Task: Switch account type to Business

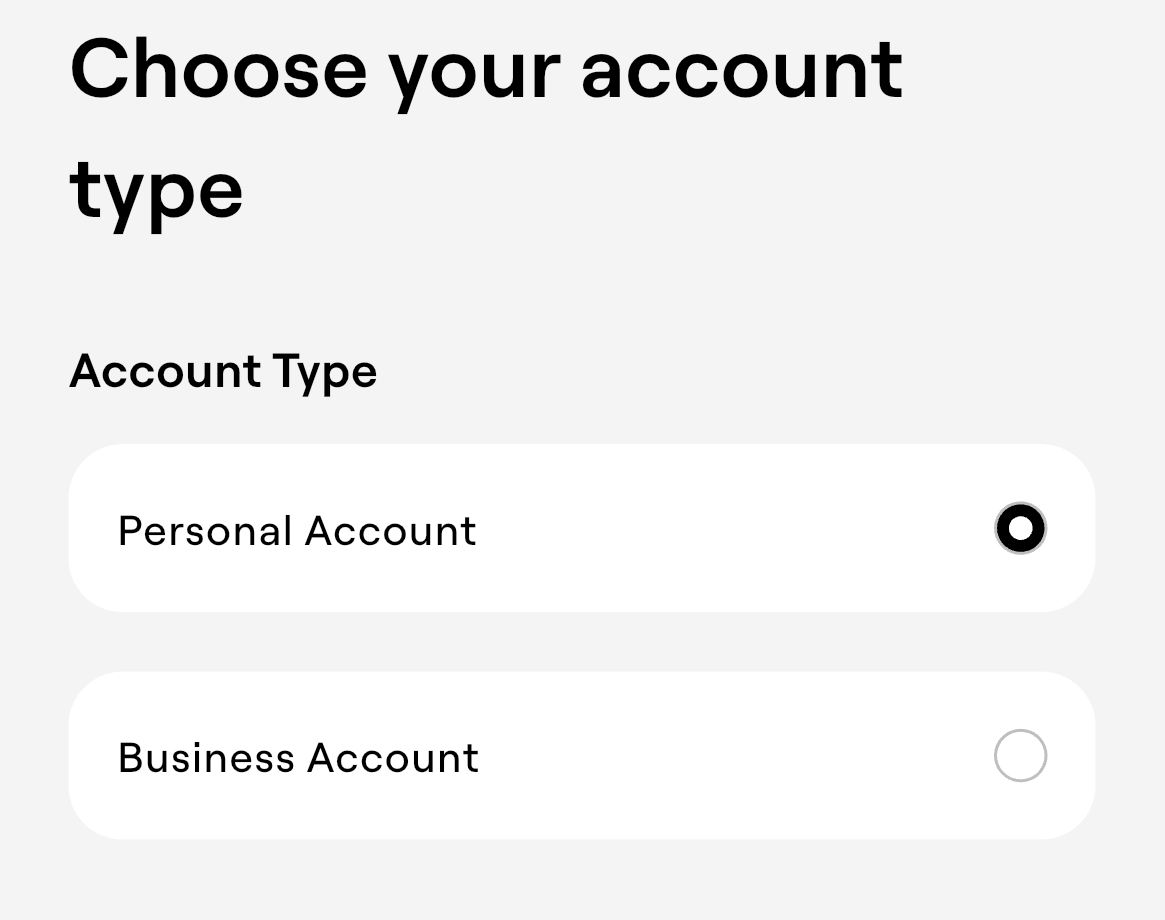Action: 1020,756
